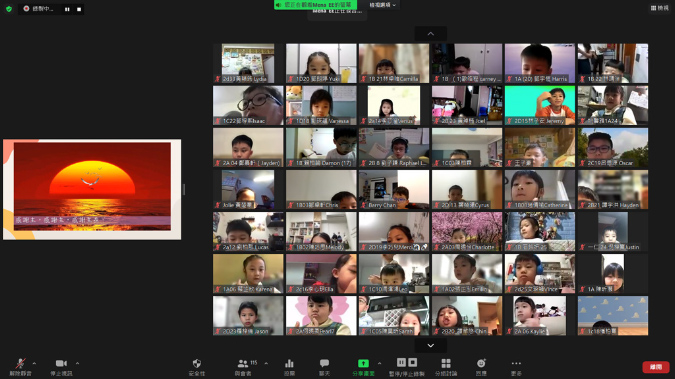
Task: Expand the video options arrow beside camera
Action: point(77,363)
